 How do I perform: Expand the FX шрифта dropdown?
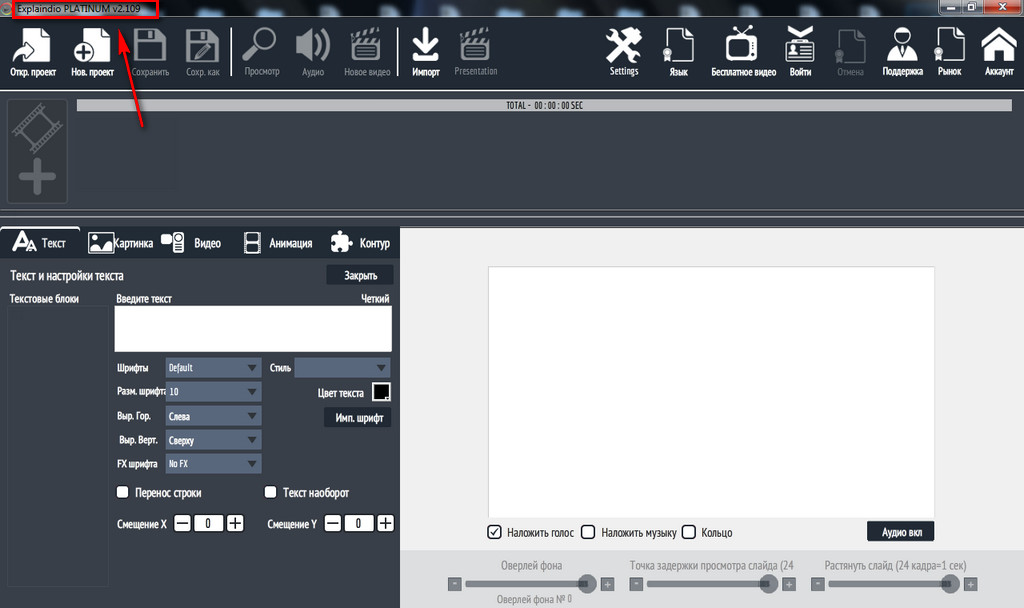212,463
